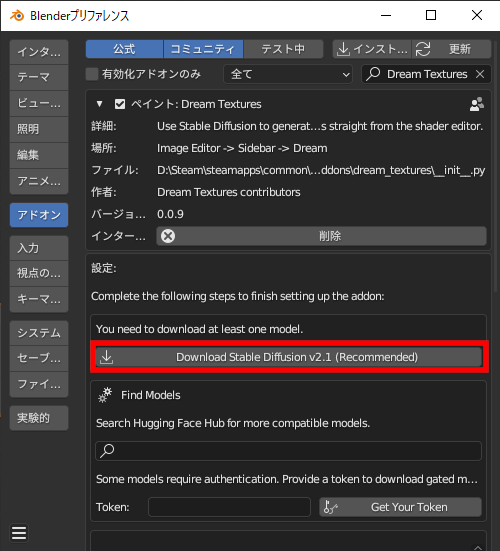Screen dimensions: 500x551
Task: Open the 視点の... preferences tab
Action: coord(39,273)
